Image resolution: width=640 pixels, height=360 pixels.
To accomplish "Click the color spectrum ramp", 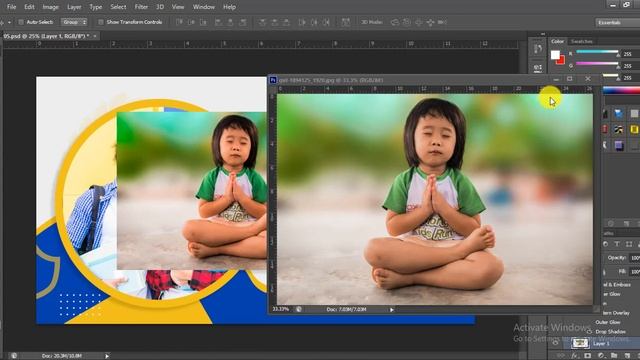I will point(621,91).
